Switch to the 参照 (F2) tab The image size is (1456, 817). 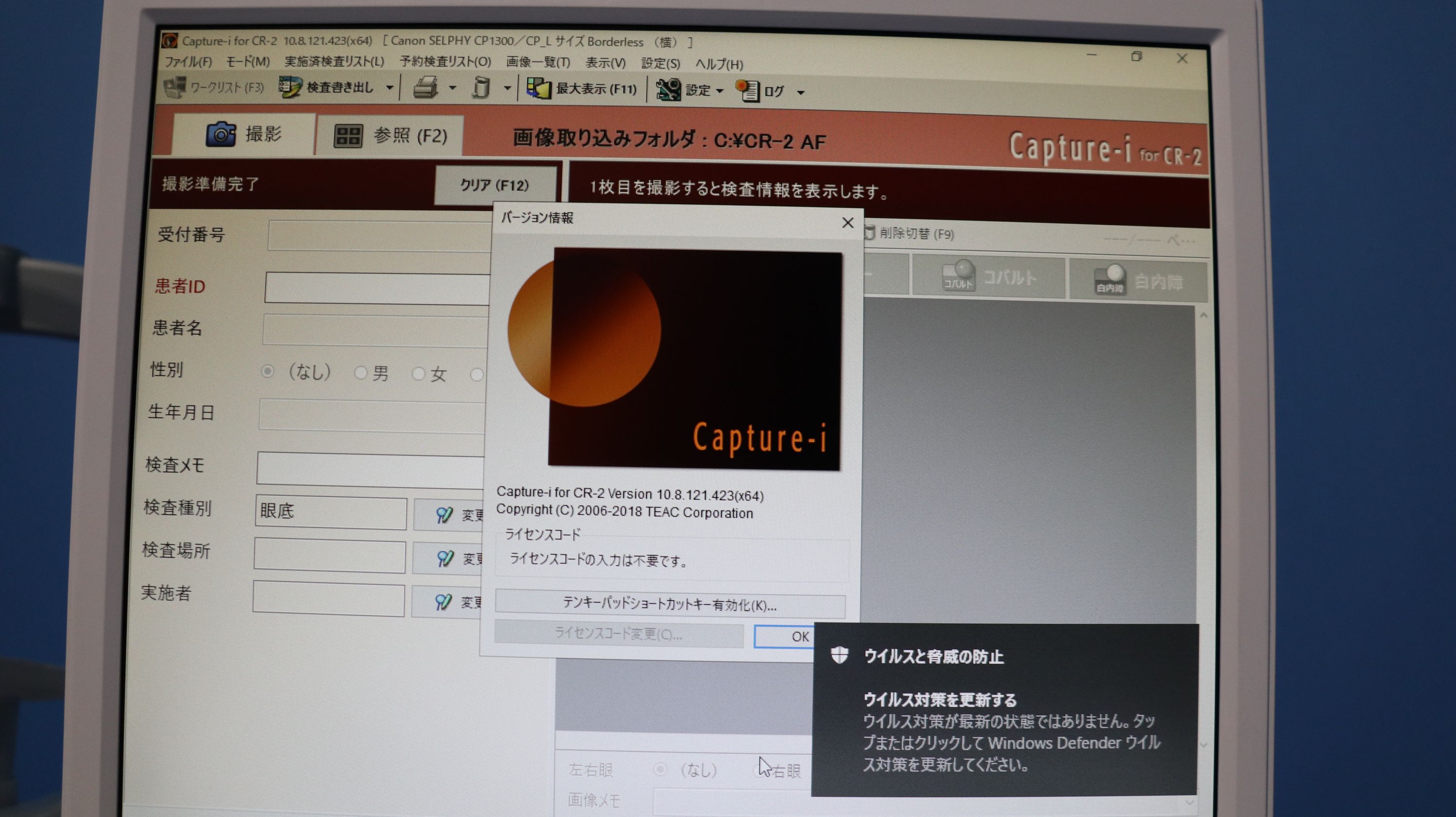(x=390, y=136)
